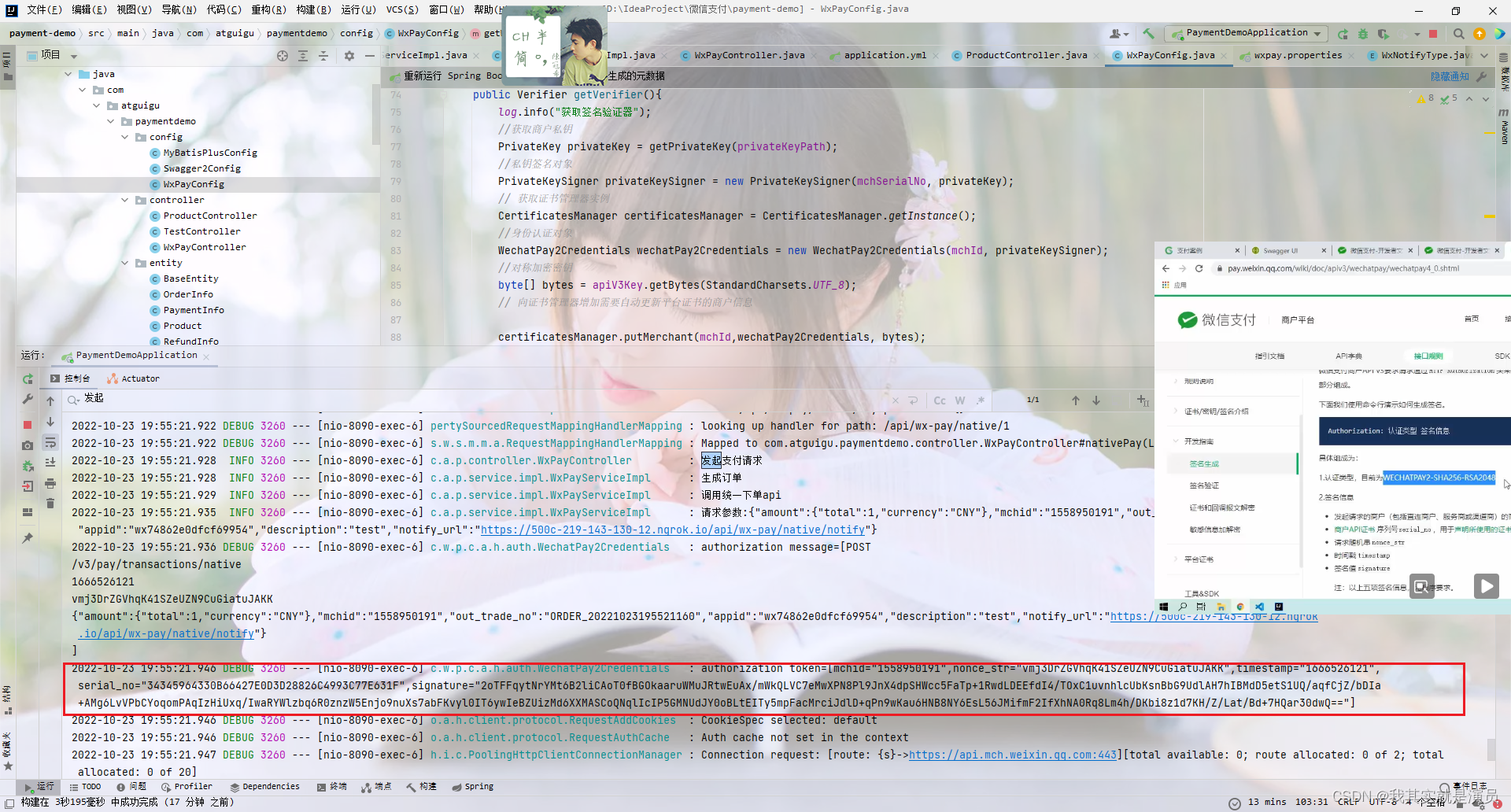Image resolution: width=1511 pixels, height=812 pixels.
Task: Open run configuration wrench in Run panel
Action: tap(28, 400)
